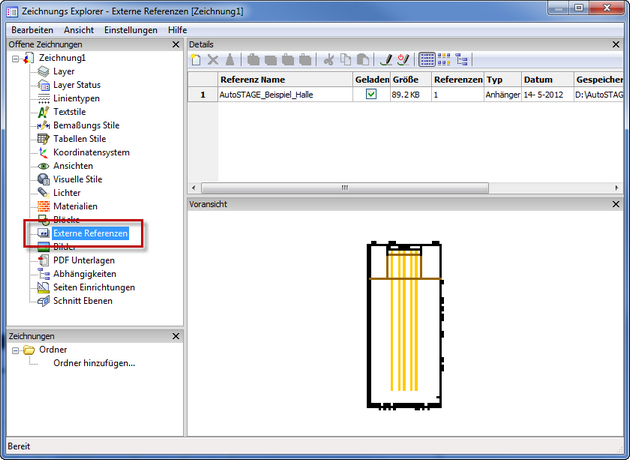Open the Bearbeiten menu

[x=33, y=30]
